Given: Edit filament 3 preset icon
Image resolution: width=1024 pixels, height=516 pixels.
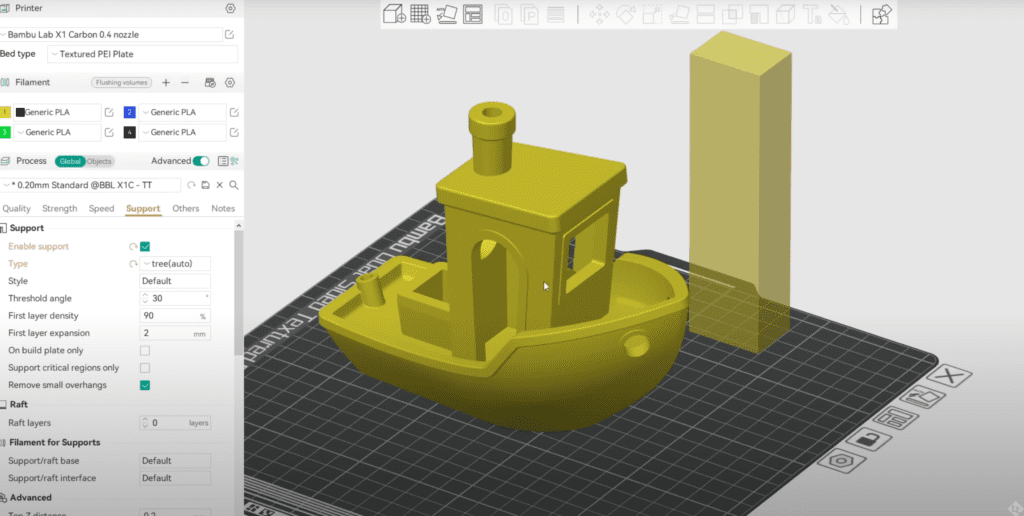Looking at the screenshot, I should tap(109, 133).
